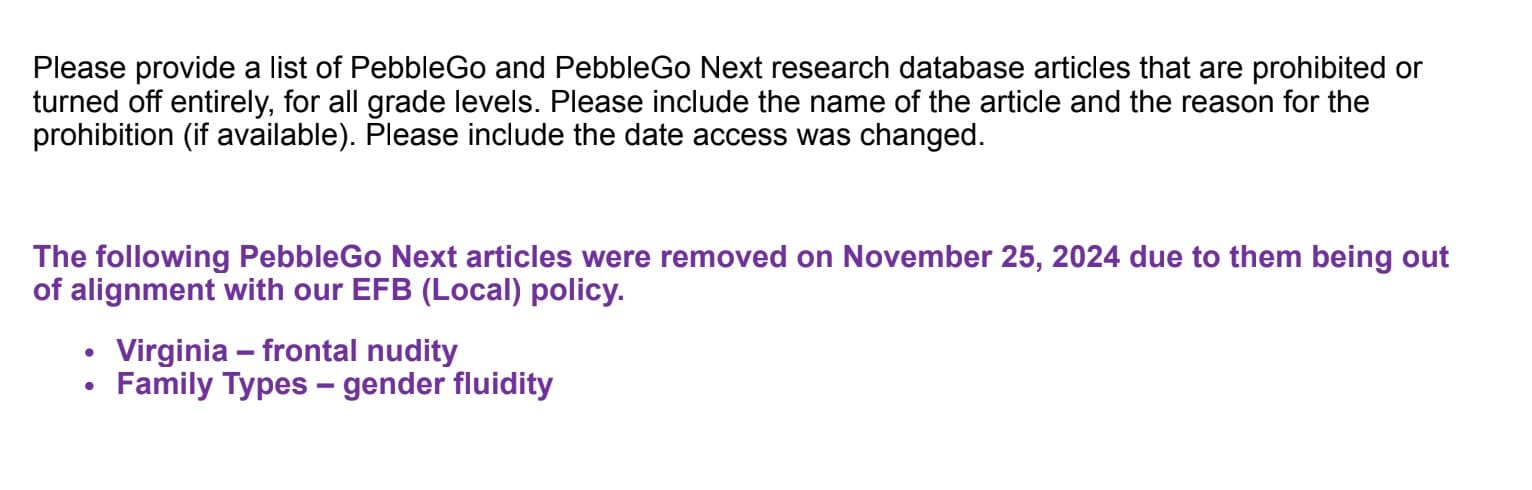Click the bullet dot before Virginia

(91, 353)
